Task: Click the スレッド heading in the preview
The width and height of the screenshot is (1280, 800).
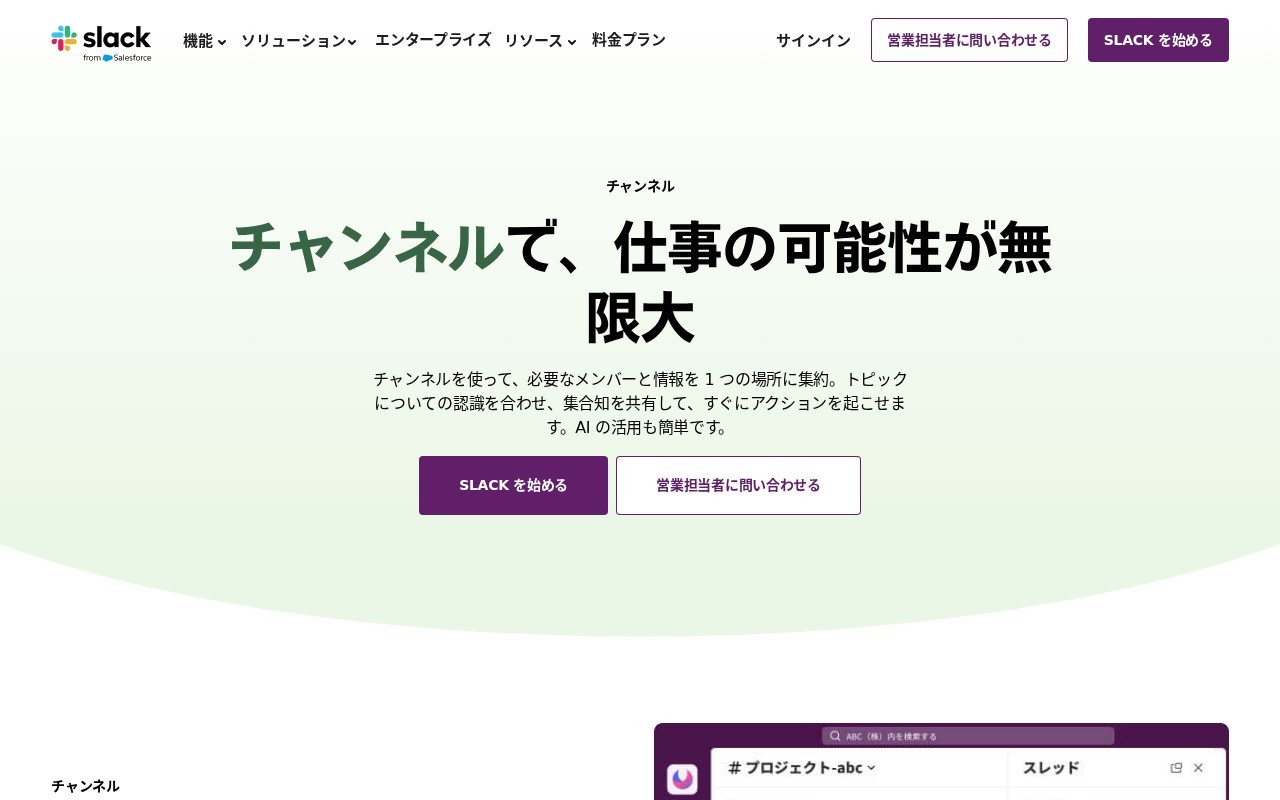Action: click(x=1051, y=768)
